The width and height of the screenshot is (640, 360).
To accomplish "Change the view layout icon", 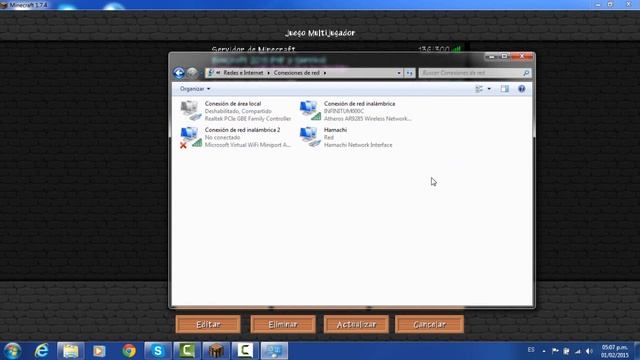I will 479,89.
